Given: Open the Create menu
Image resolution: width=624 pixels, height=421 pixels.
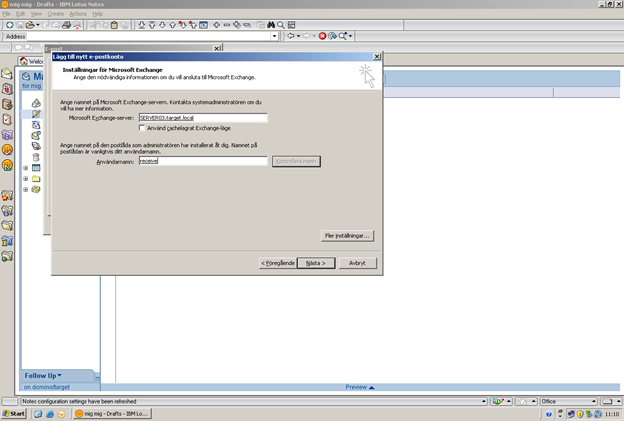Looking at the screenshot, I should click(55, 14).
